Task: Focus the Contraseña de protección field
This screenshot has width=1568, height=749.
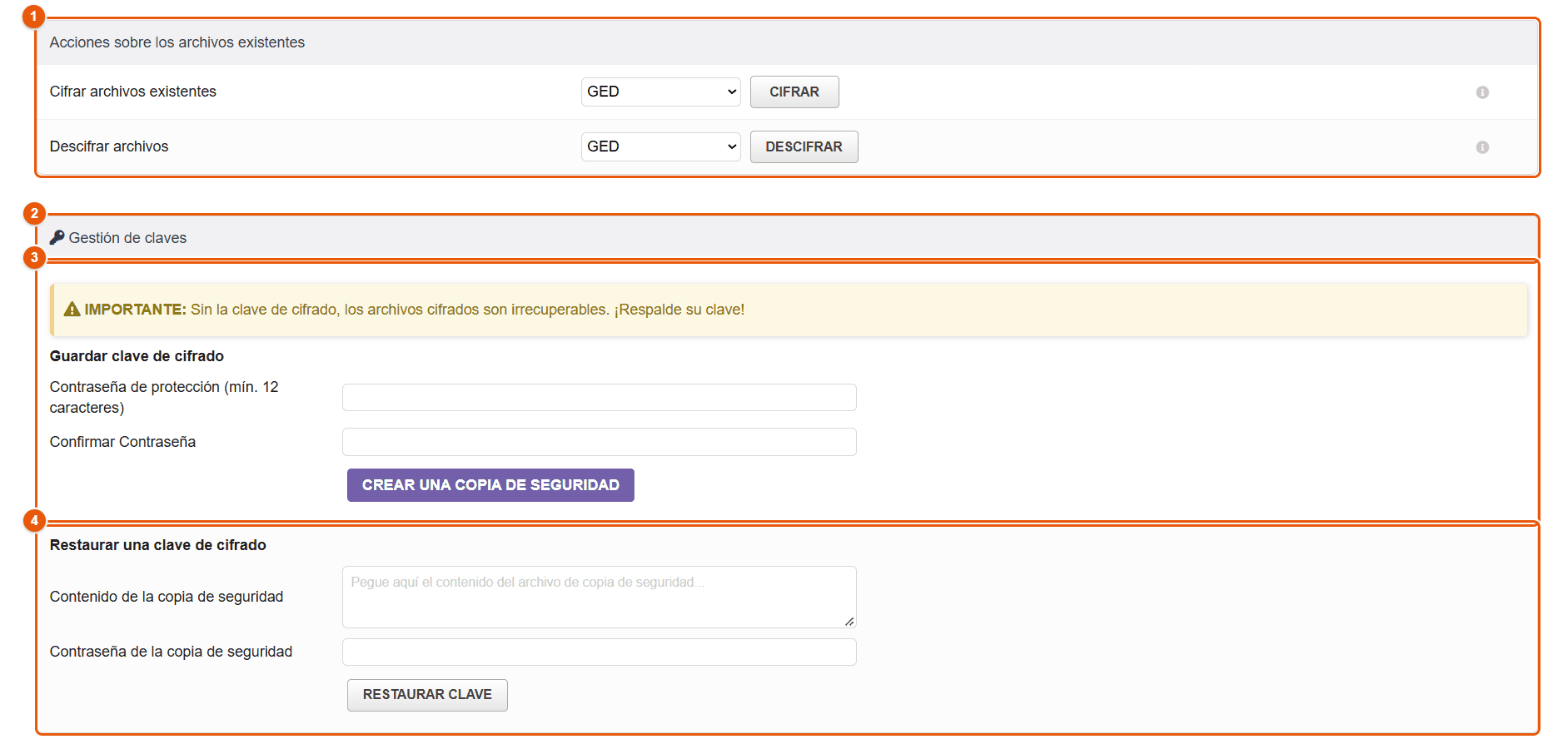Action: coord(599,398)
